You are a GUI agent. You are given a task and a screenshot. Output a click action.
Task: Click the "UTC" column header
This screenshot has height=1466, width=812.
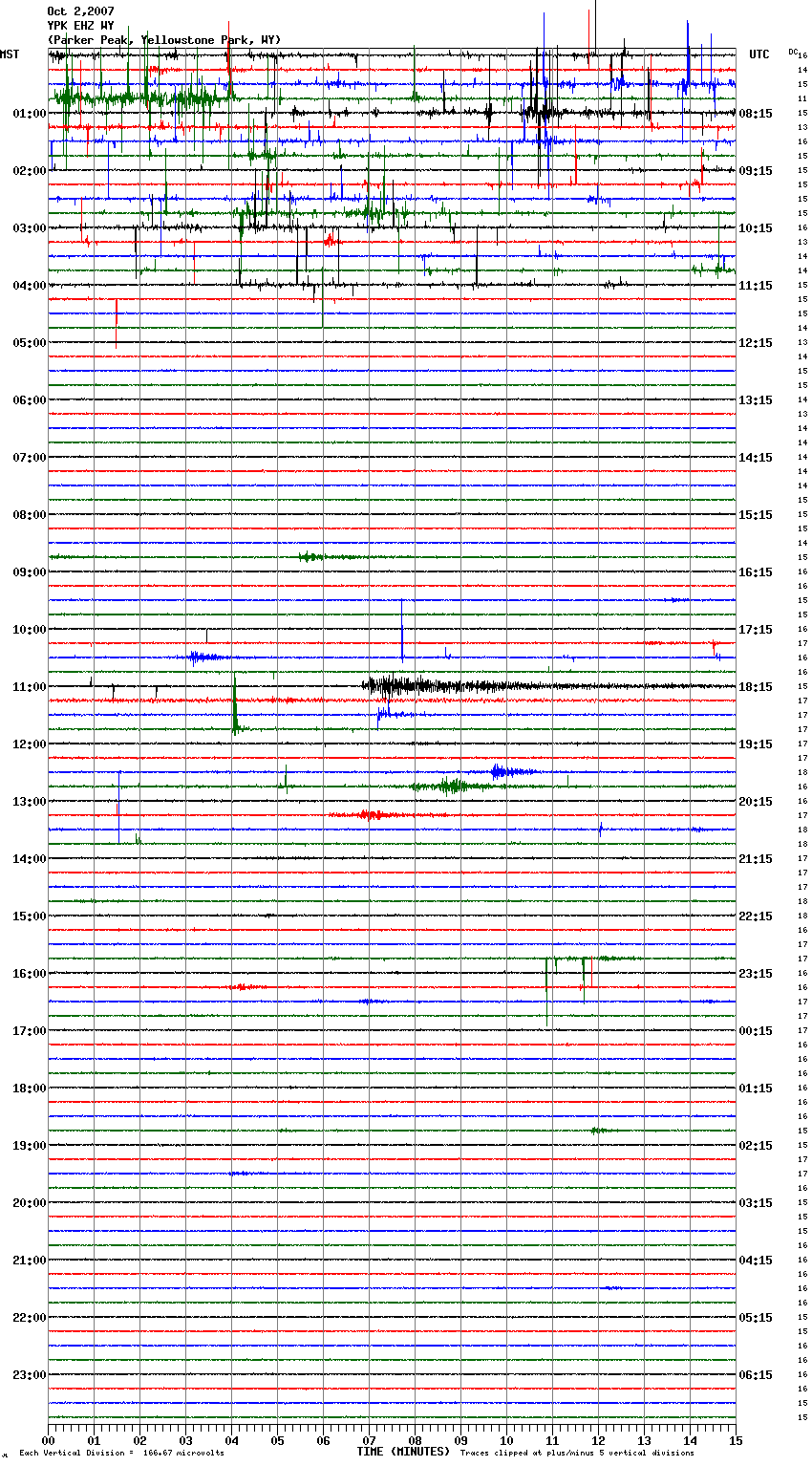tap(759, 54)
